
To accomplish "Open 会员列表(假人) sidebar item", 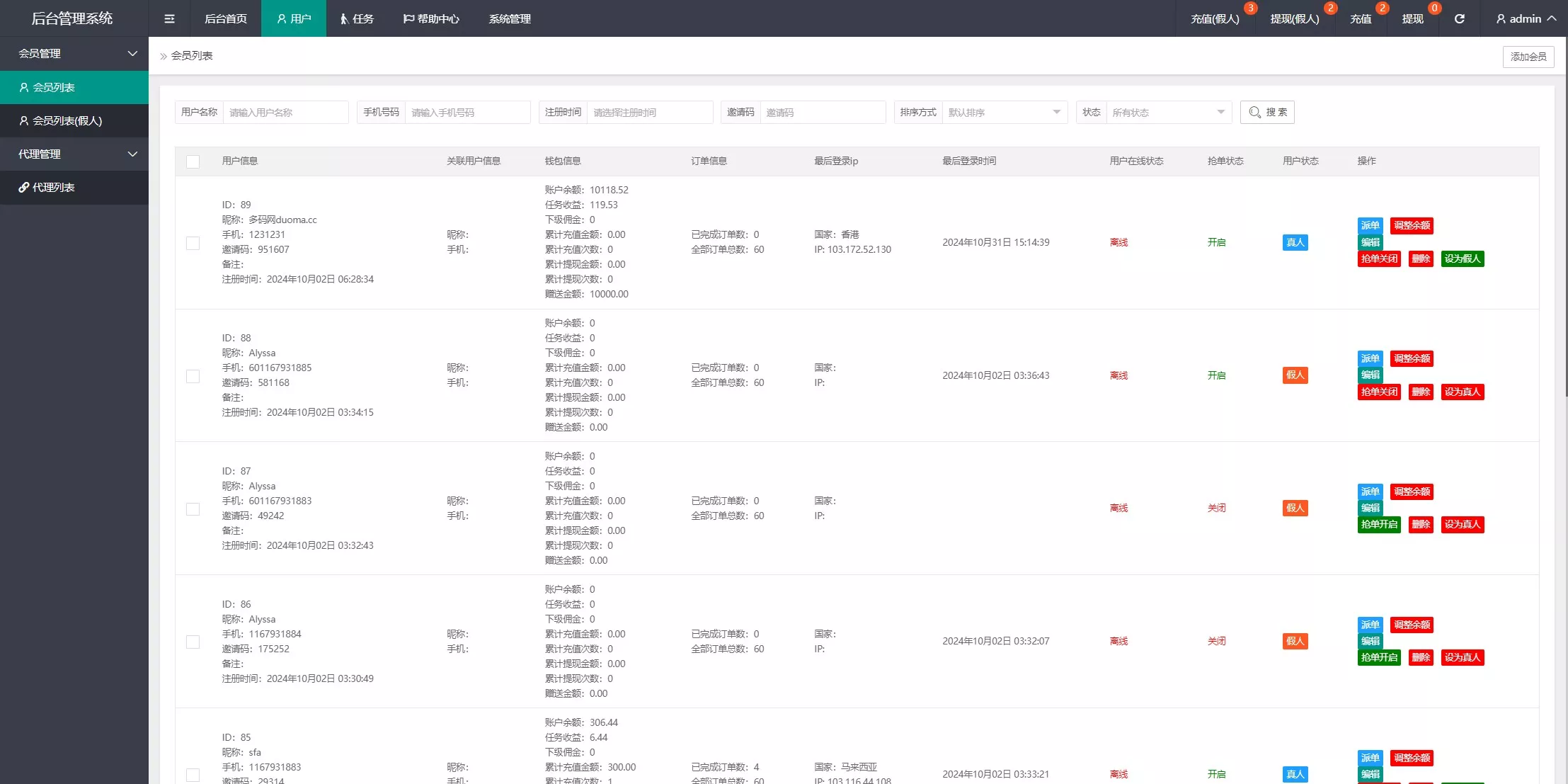I will coord(67,120).
